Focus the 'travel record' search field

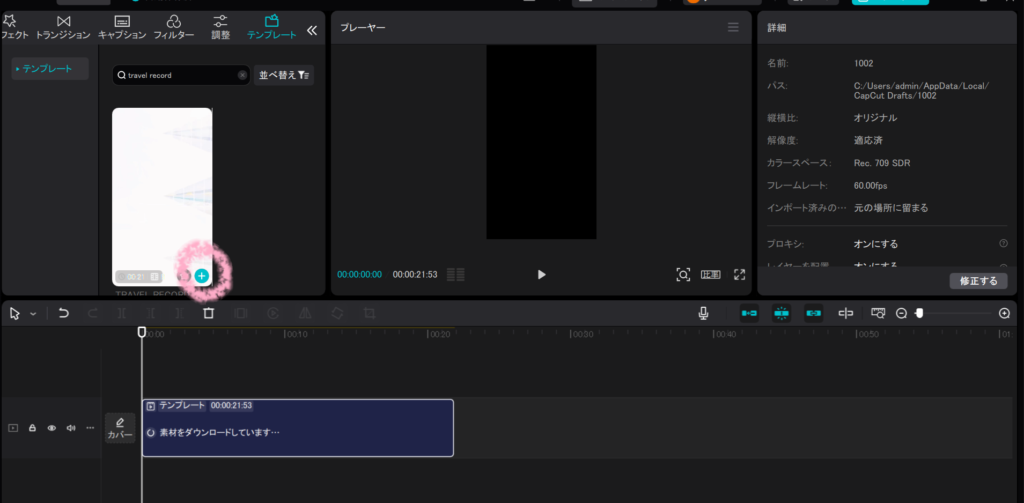point(181,75)
